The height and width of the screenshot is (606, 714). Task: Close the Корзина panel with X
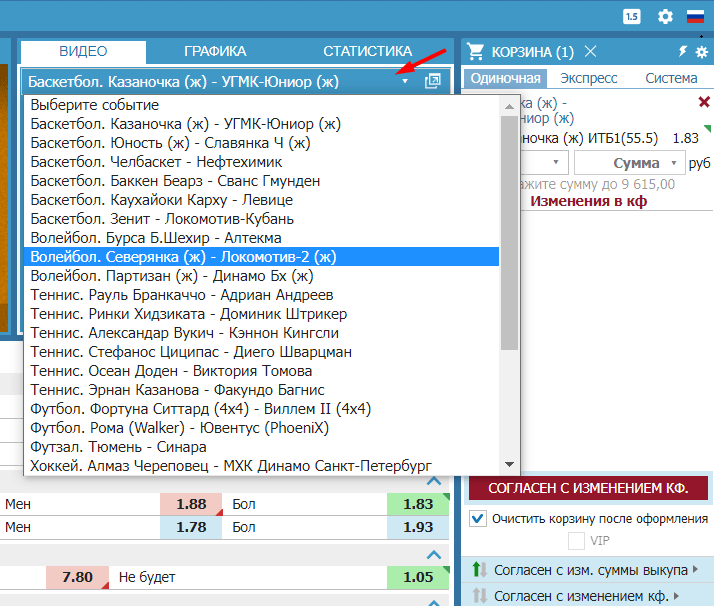pos(591,51)
